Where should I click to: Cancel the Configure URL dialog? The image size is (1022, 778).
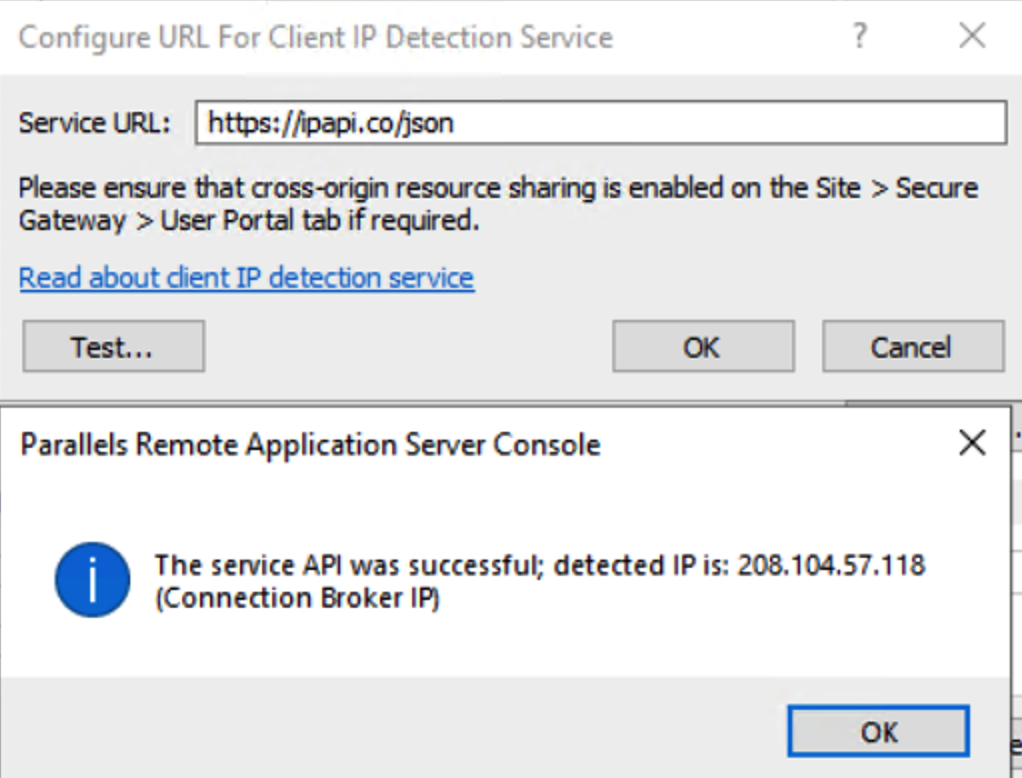(x=911, y=347)
